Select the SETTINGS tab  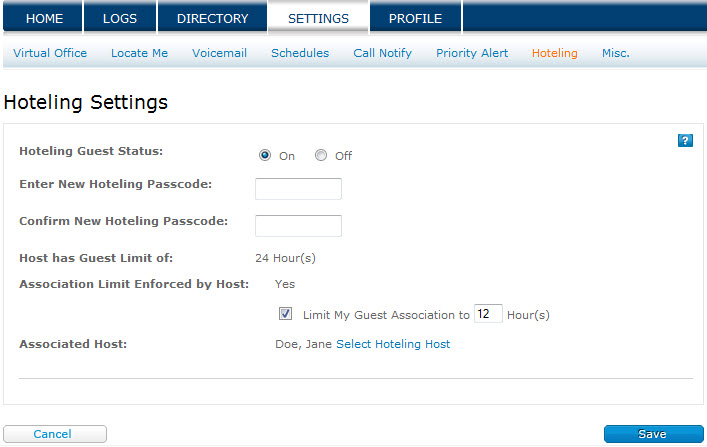click(x=318, y=18)
